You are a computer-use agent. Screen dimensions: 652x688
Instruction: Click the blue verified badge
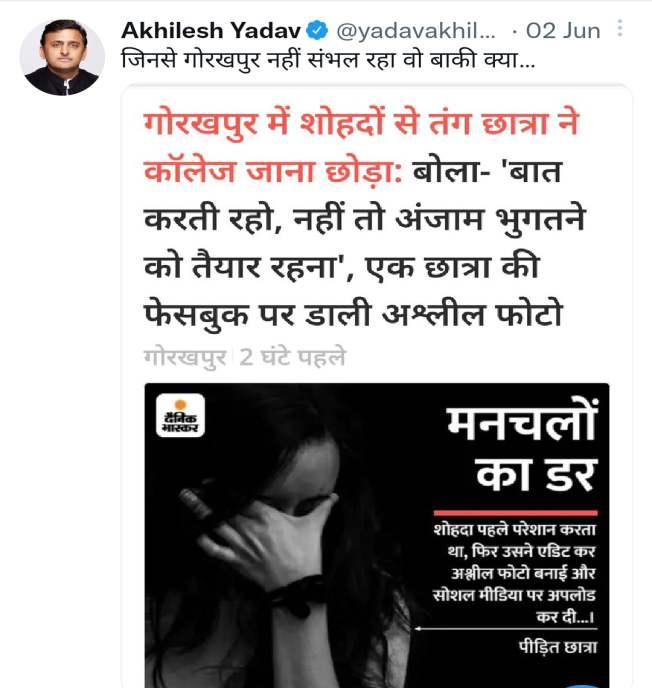tap(317, 30)
